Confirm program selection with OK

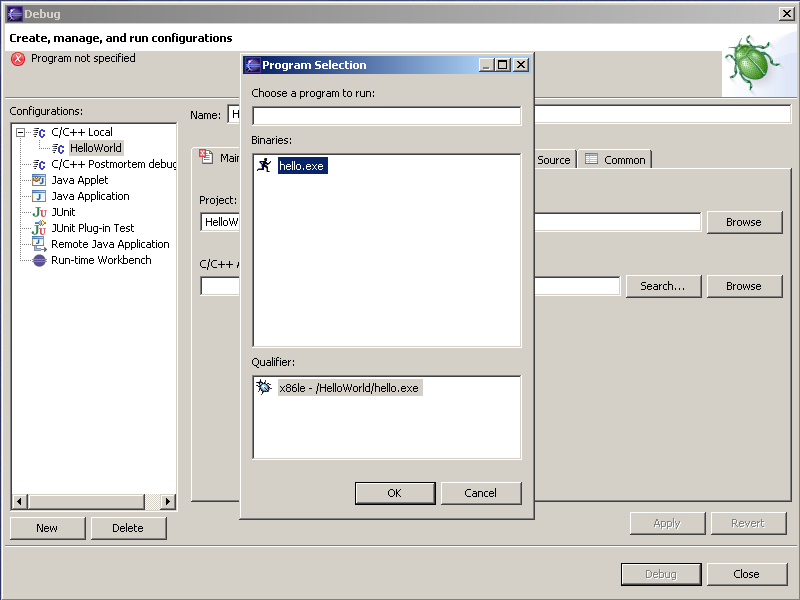(394, 493)
